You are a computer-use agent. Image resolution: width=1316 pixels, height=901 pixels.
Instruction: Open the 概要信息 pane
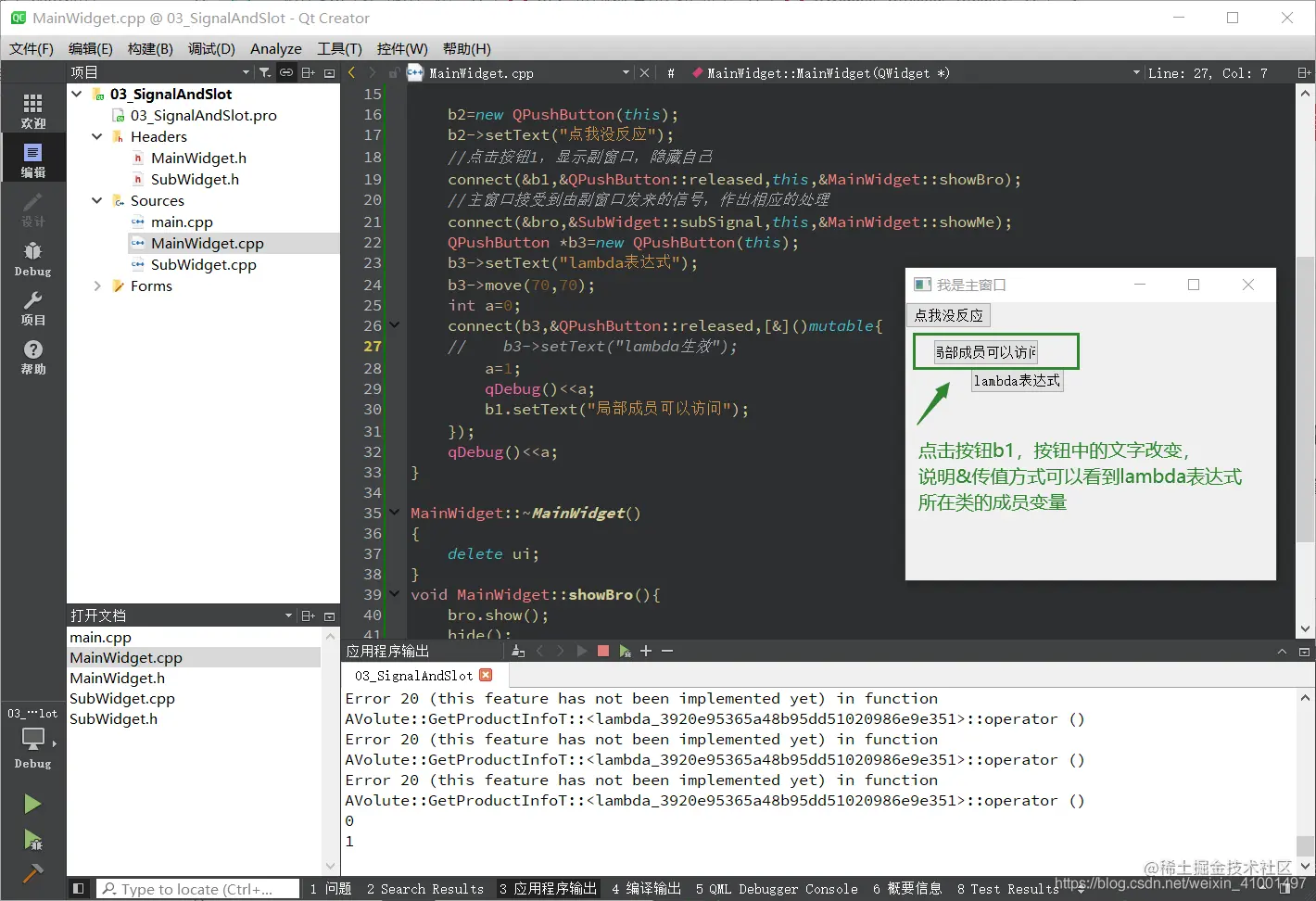(x=907, y=888)
